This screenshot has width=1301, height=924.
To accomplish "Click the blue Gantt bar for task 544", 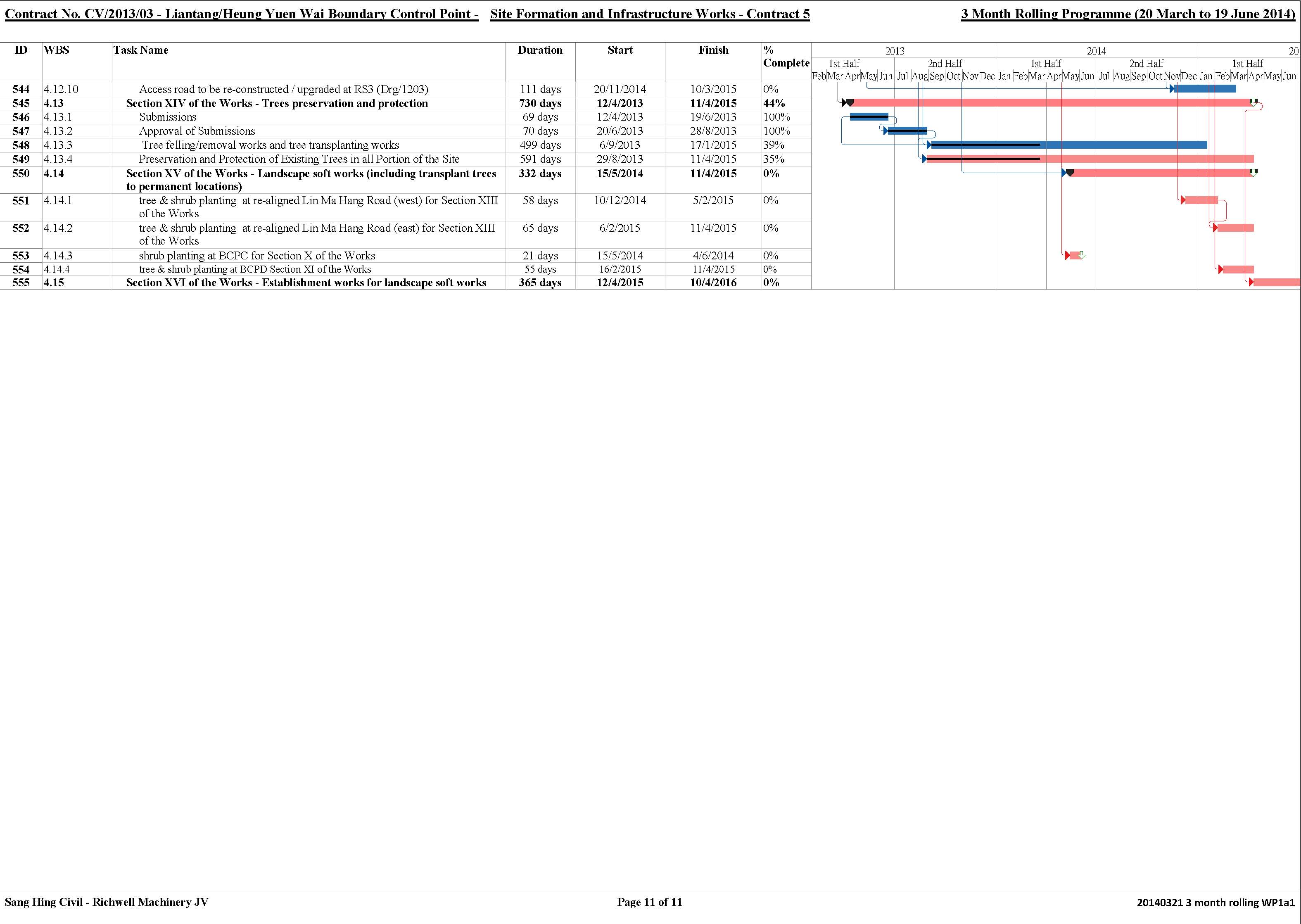I will [1205, 89].
